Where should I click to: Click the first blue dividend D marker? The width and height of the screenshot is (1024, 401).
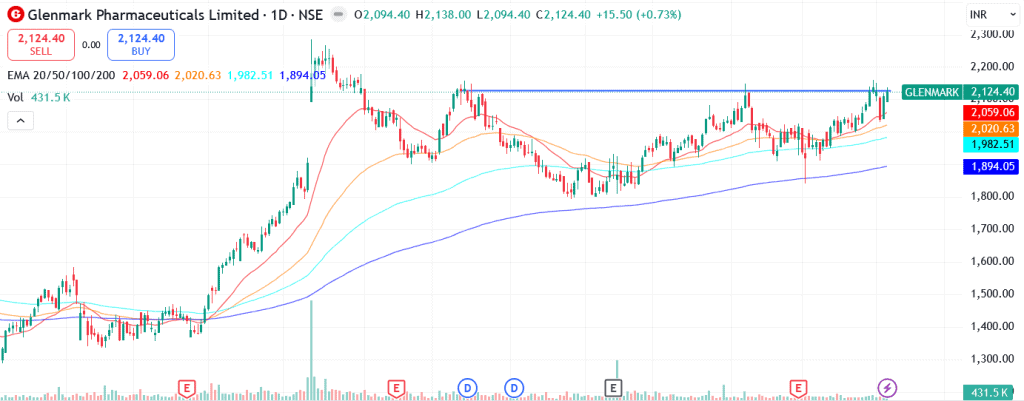point(467,387)
